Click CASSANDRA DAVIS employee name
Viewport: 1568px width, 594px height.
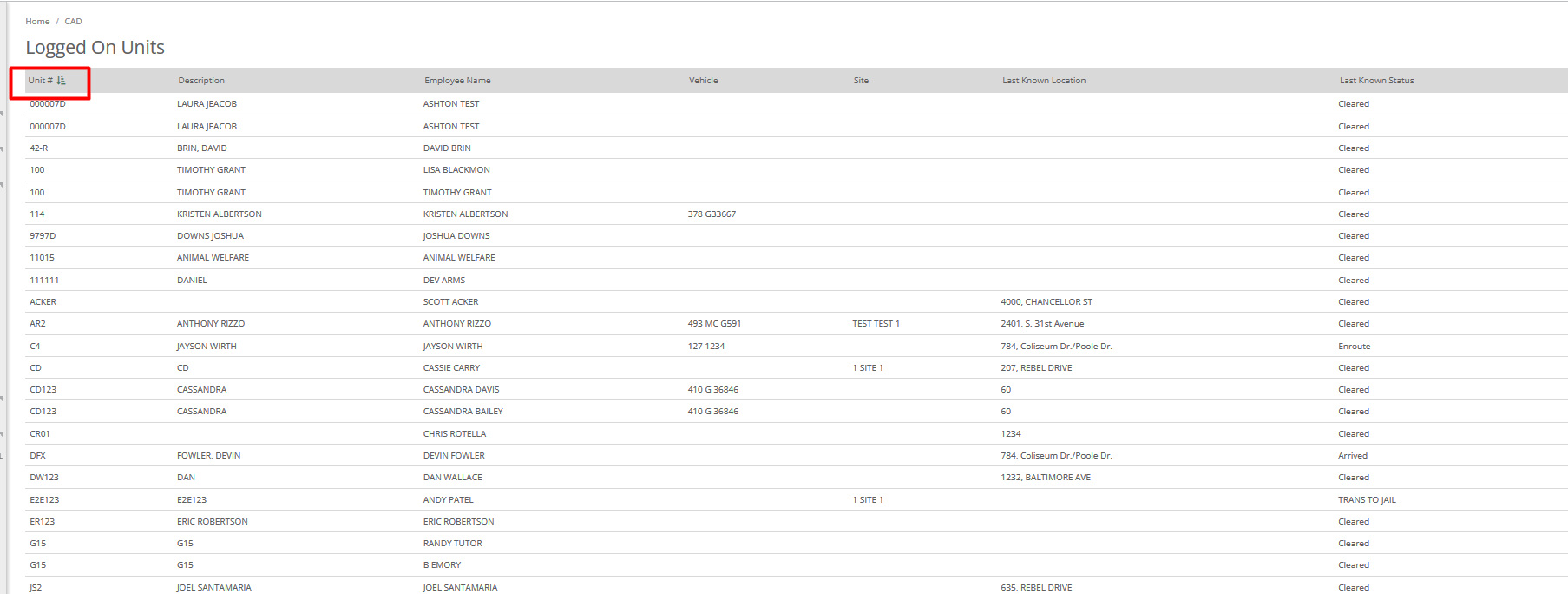[x=461, y=389]
